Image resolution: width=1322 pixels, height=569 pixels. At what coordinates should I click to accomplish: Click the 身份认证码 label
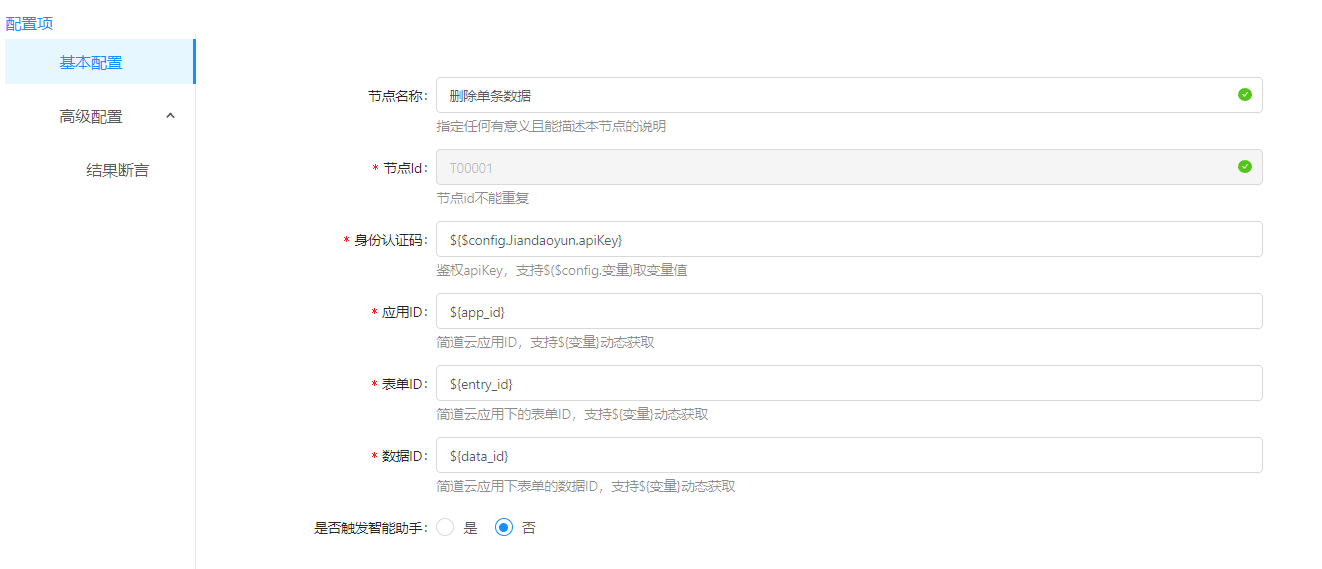click(x=390, y=240)
